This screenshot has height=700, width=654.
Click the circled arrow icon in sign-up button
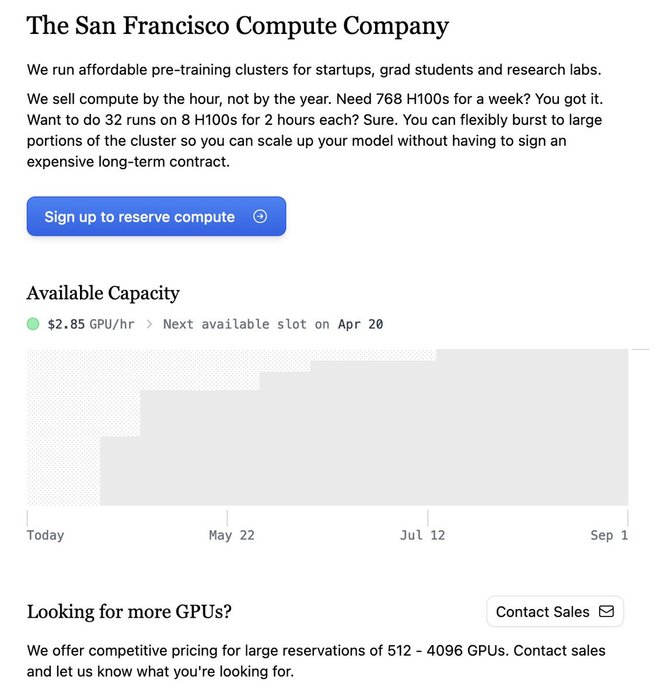[x=260, y=216]
